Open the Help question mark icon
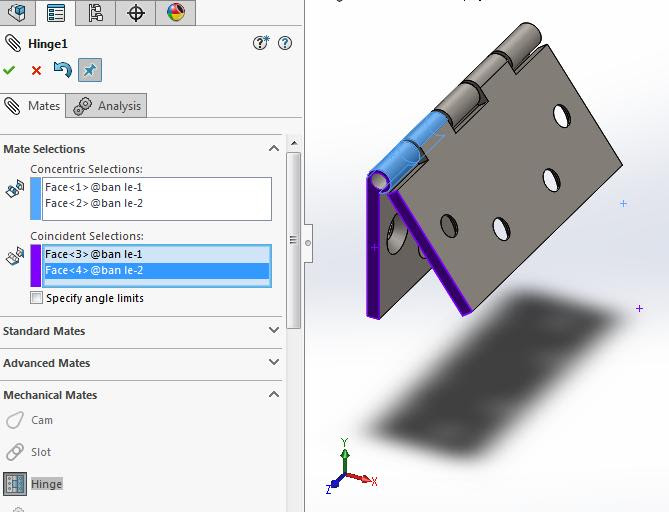 point(285,43)
